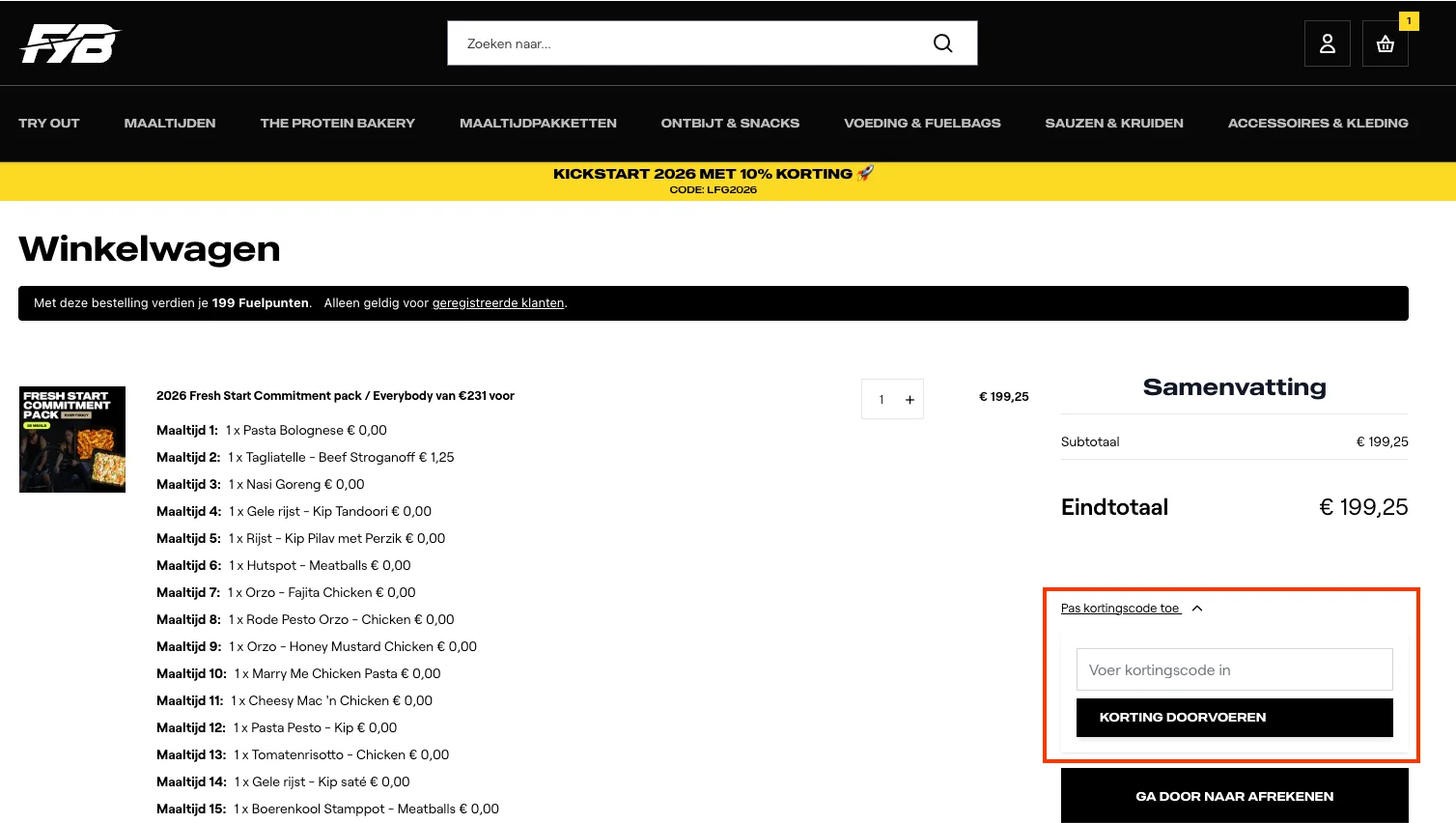
Task: Click 'Ga door naar afrekenen' button
Action: point(1234,796)
